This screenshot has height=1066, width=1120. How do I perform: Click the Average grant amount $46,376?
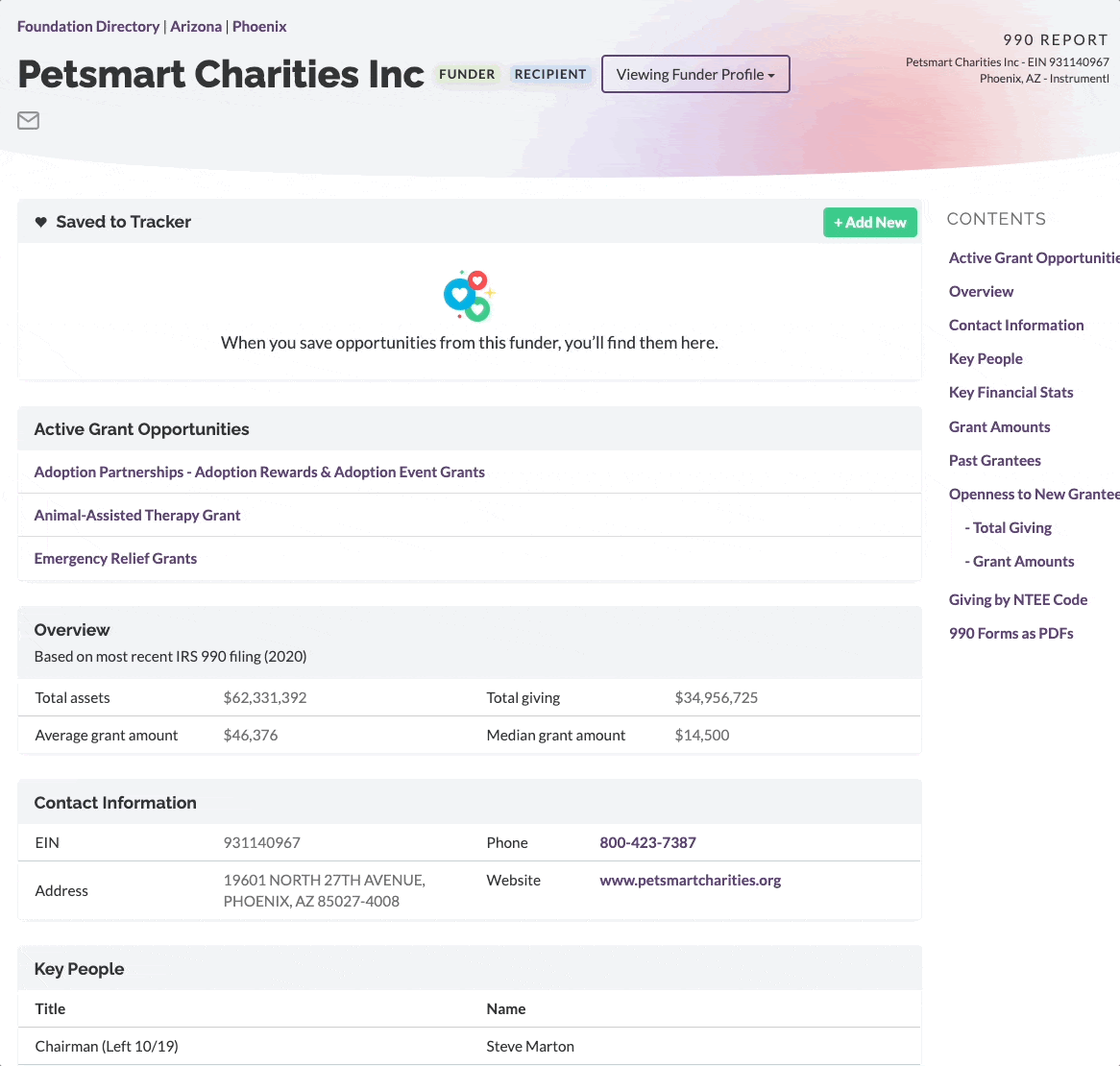point(251,735)
